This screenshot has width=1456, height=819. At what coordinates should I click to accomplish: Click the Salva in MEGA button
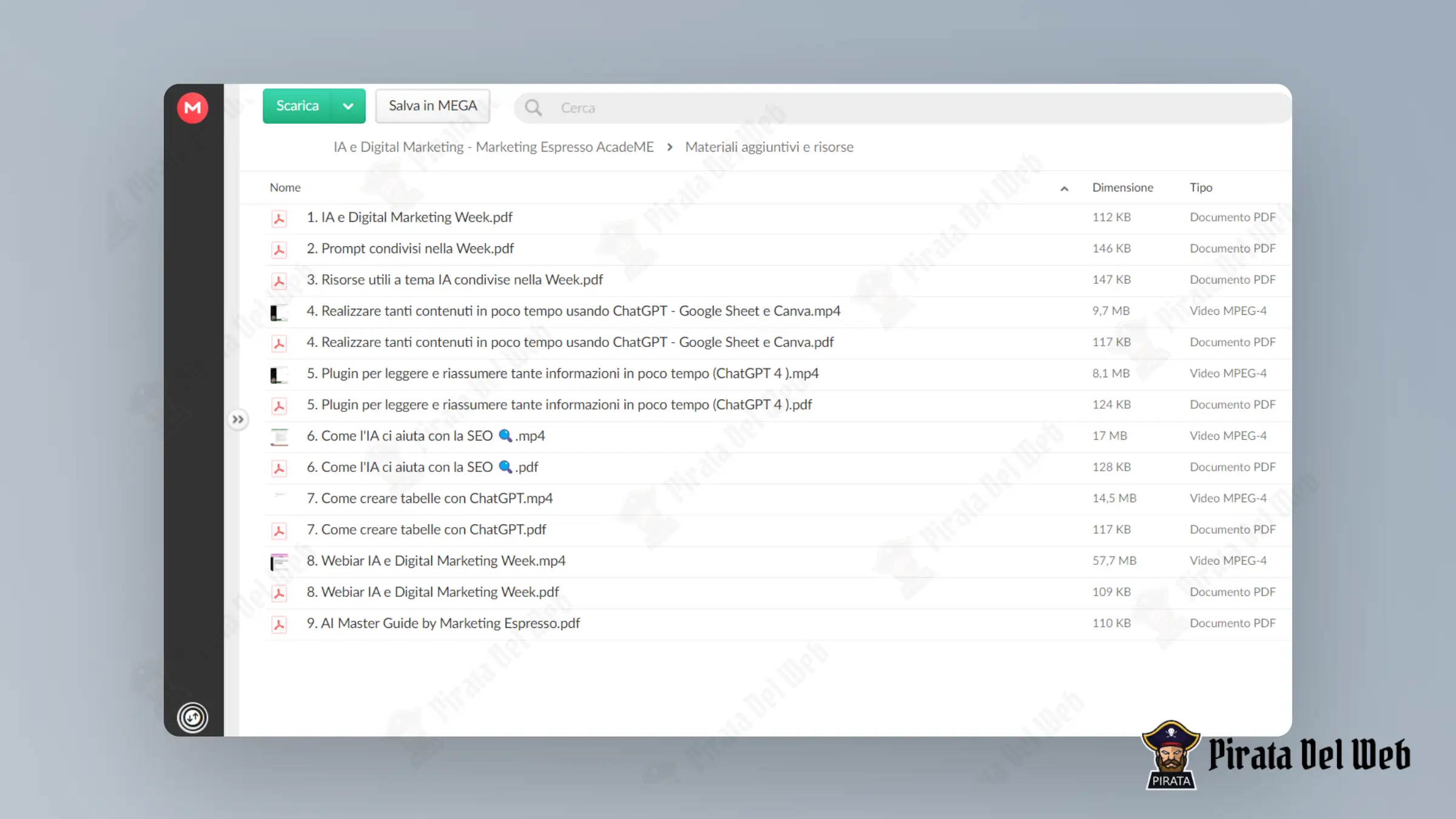(x=433, y=106)
